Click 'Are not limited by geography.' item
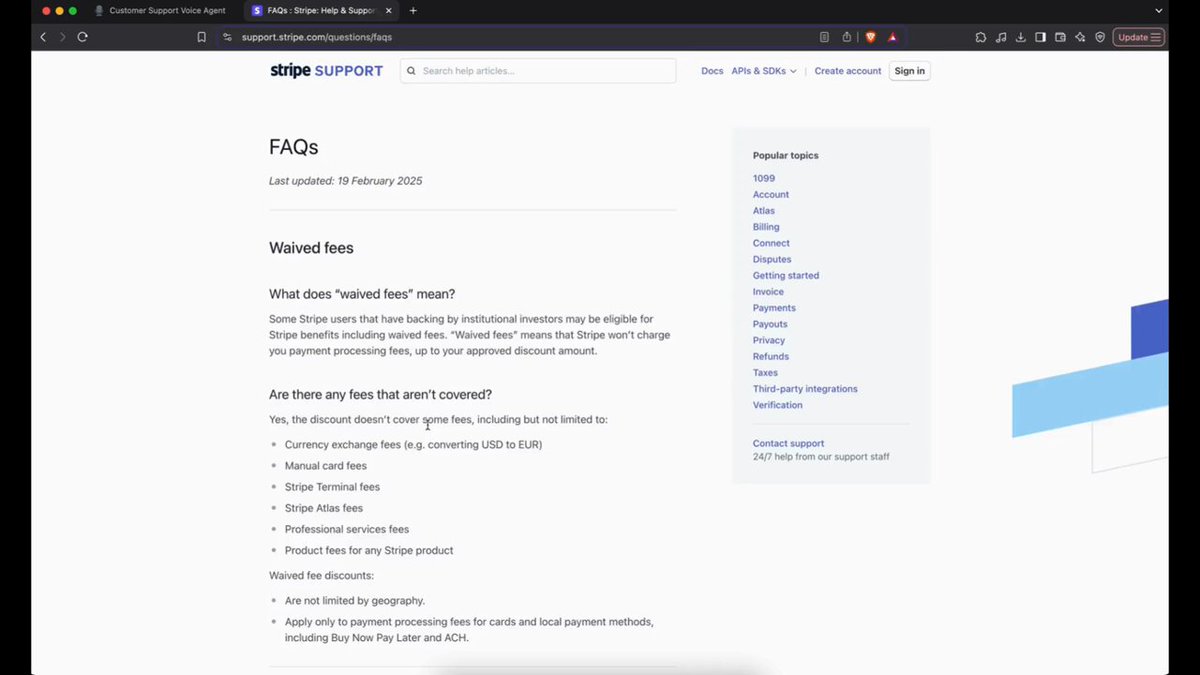 [355, 601]
